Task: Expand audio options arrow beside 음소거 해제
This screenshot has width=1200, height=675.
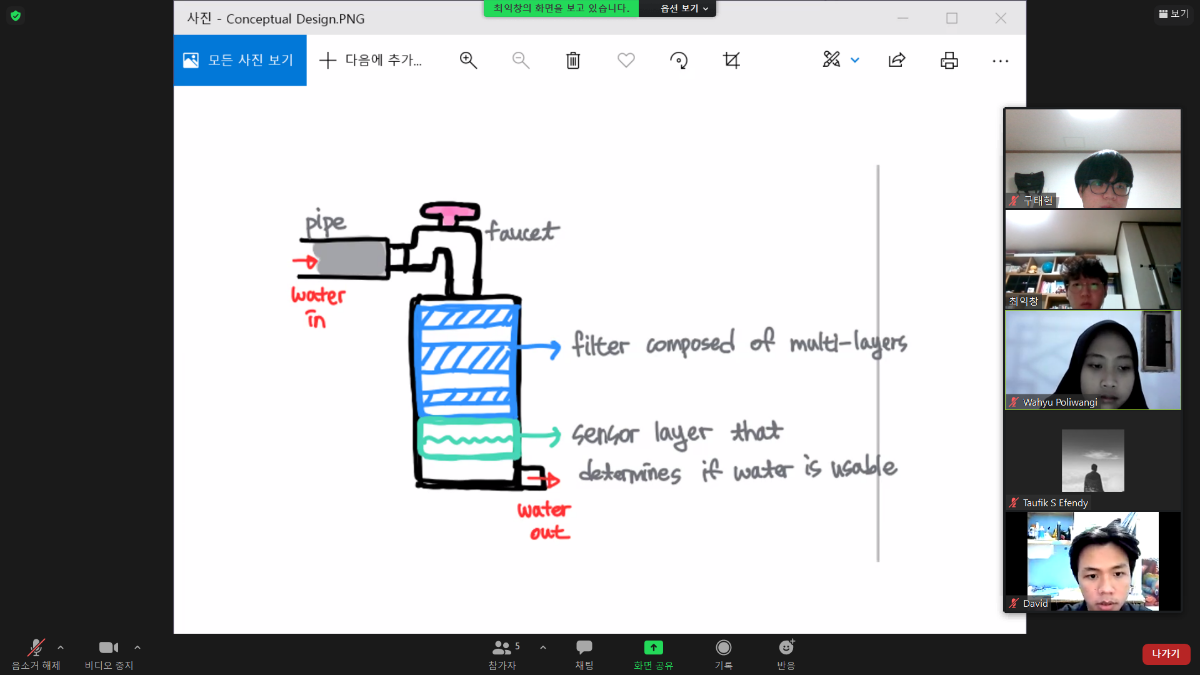Action: tap(60, 647)
